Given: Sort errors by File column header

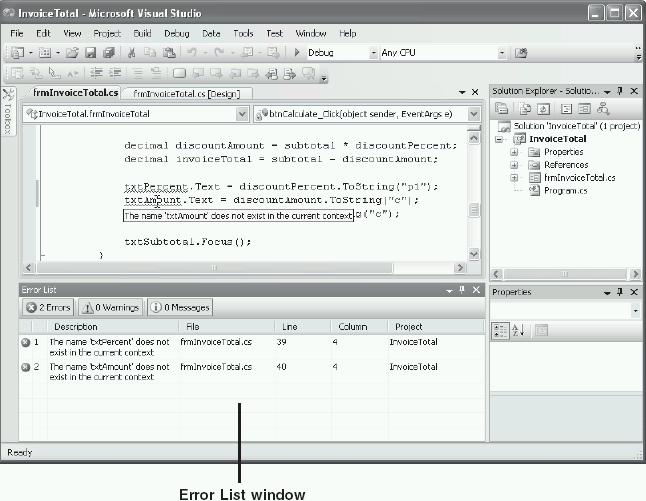Looking at the screenshot, I should 227,327.
